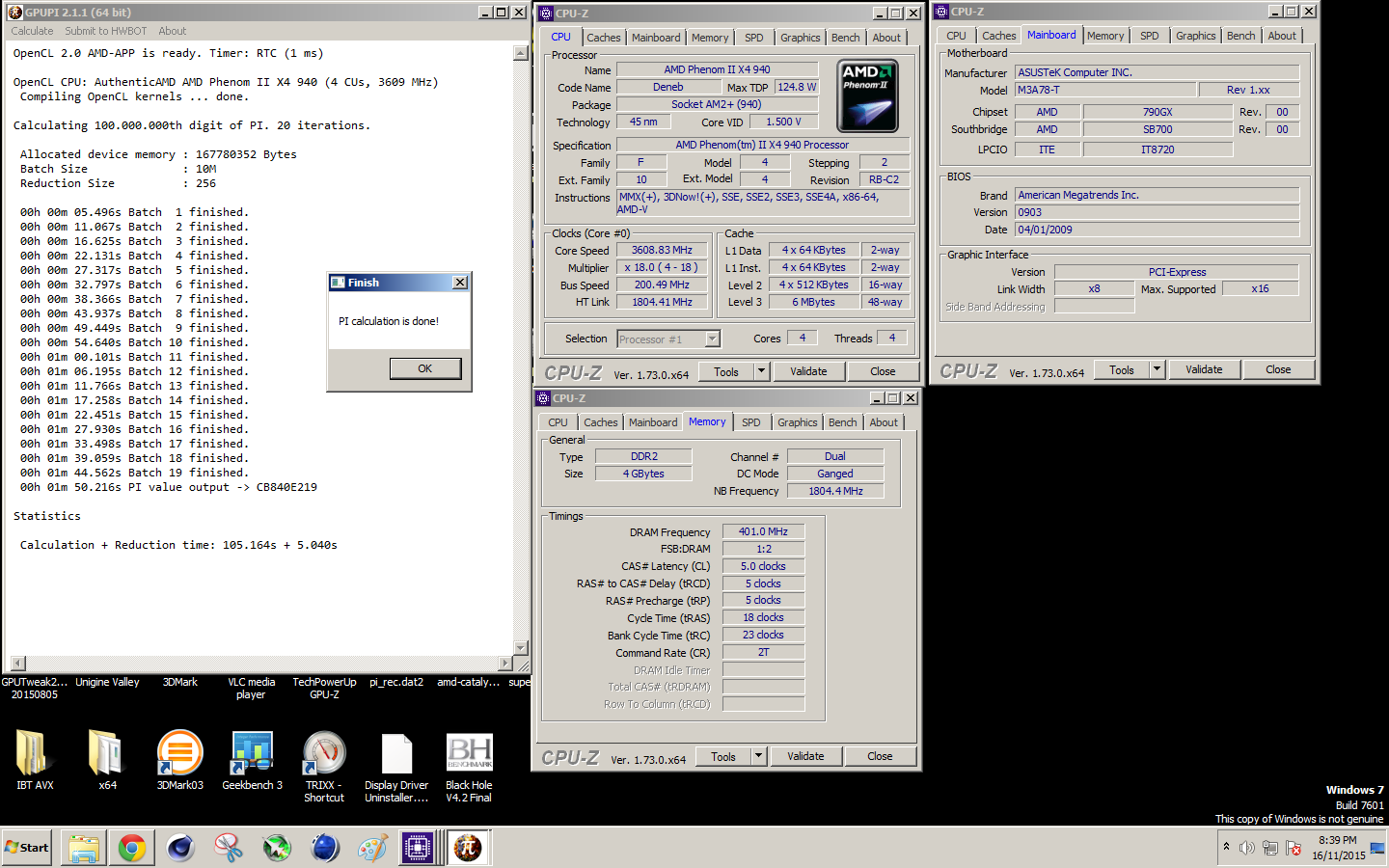Open Snipping Tool scissors icon in taskbar

point(229,848)
